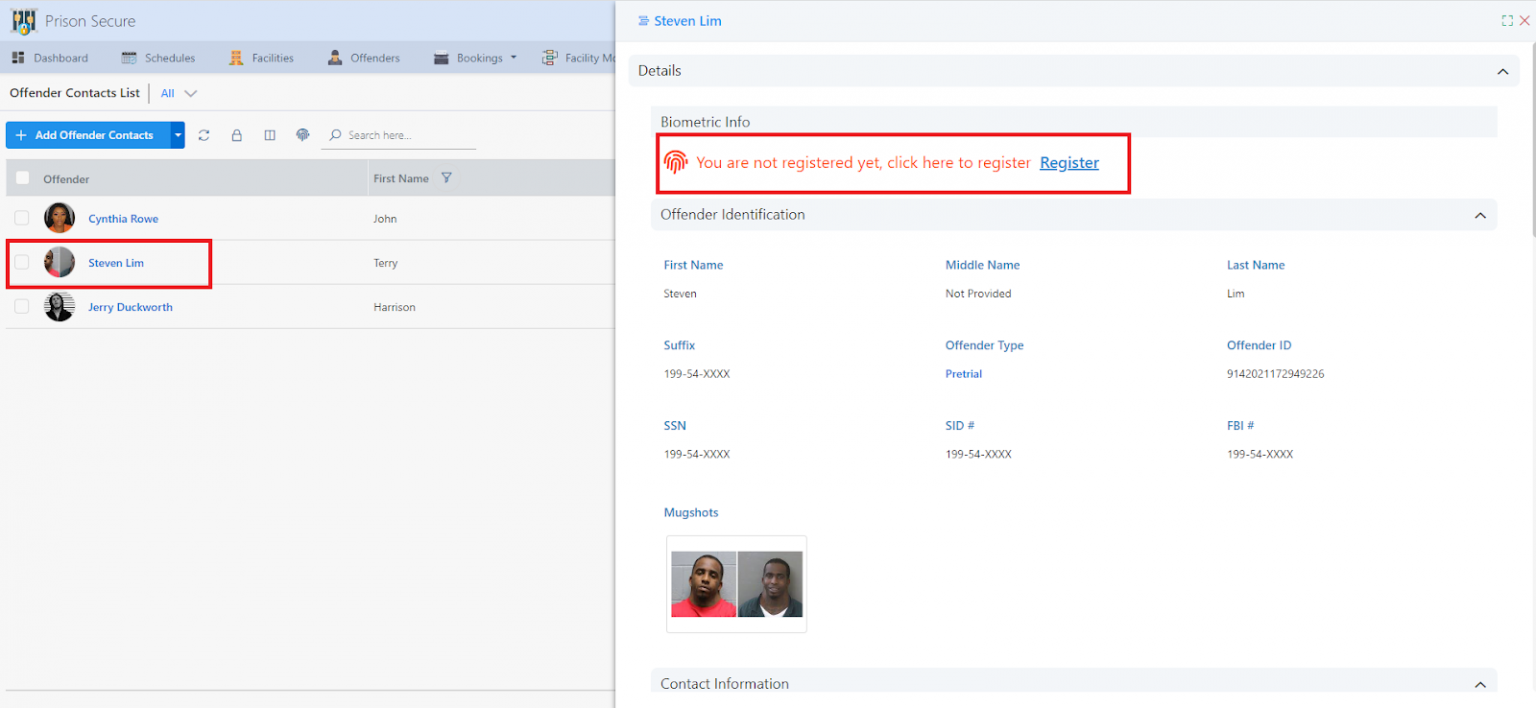Select the checkbox beside Cynthia Rowe
This screenshot has height=708, width=1536.
point(21,218)
